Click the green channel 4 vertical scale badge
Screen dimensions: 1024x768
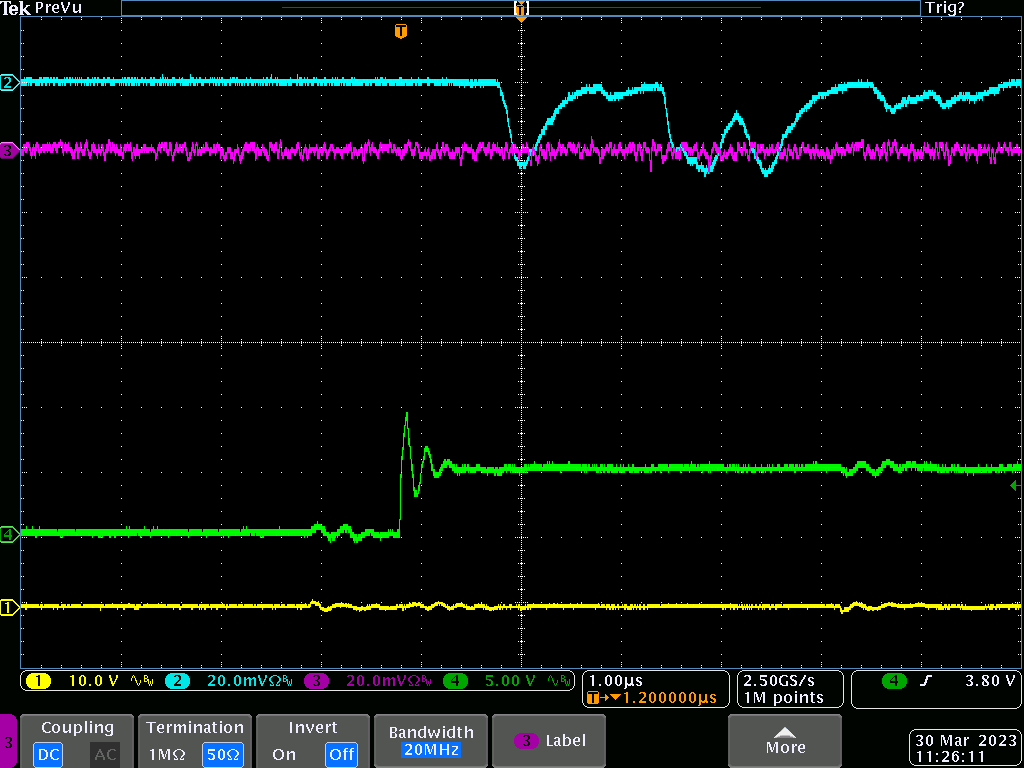tap(455, 681)
